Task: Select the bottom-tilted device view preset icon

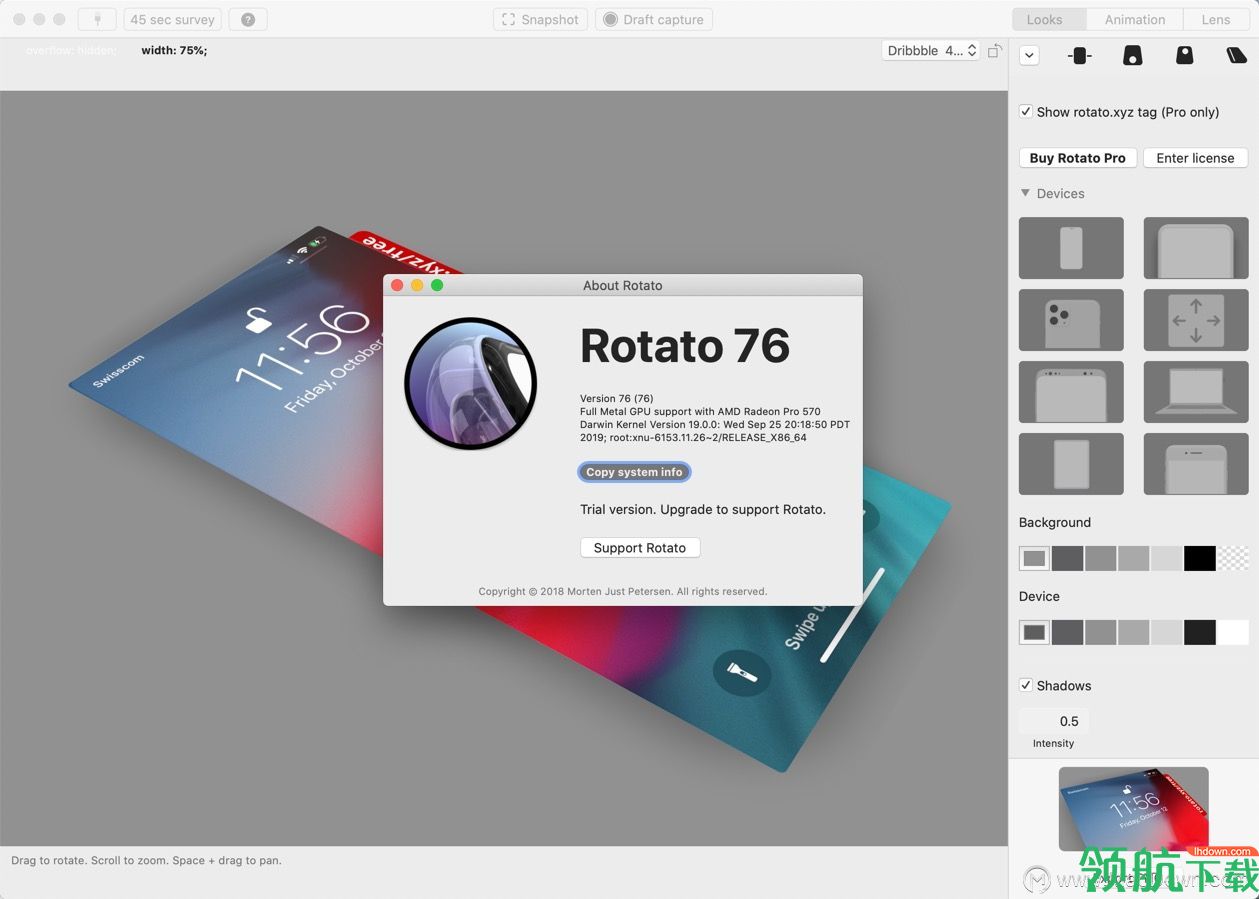Action: click(x=1184, y=56)
